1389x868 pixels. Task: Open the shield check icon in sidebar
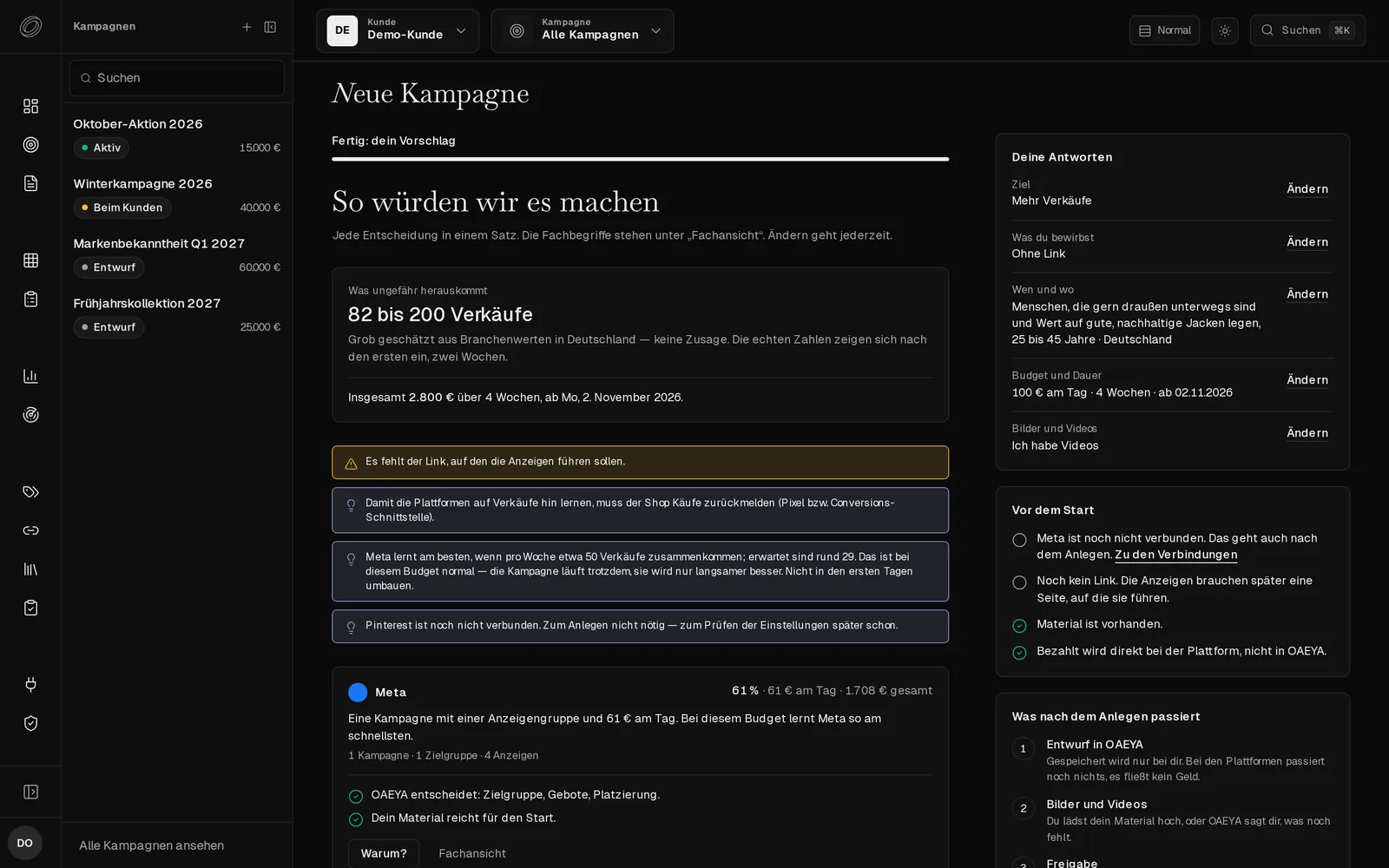(x=30, y=723)
